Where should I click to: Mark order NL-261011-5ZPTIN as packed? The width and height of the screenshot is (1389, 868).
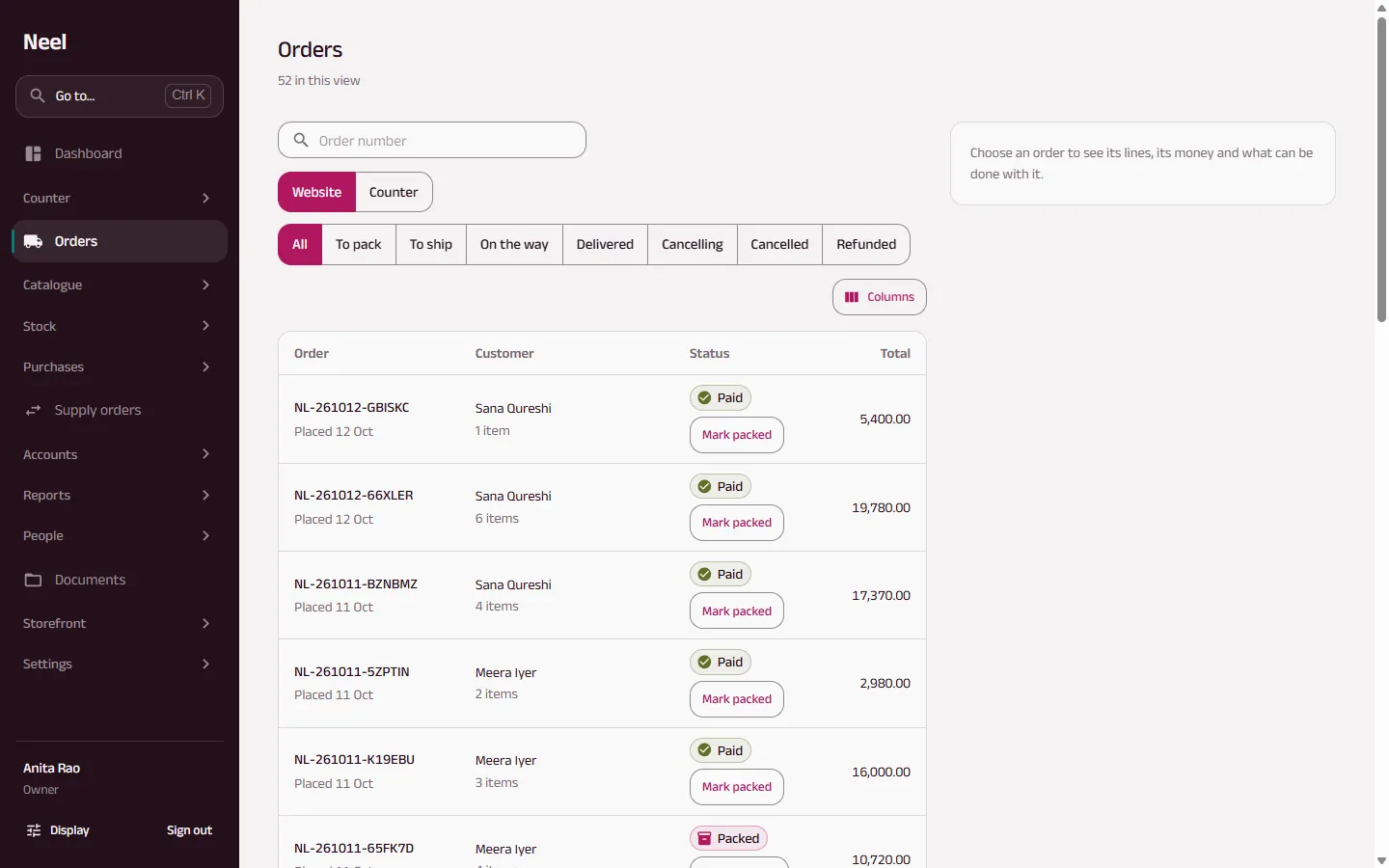(x=737, y=699)
